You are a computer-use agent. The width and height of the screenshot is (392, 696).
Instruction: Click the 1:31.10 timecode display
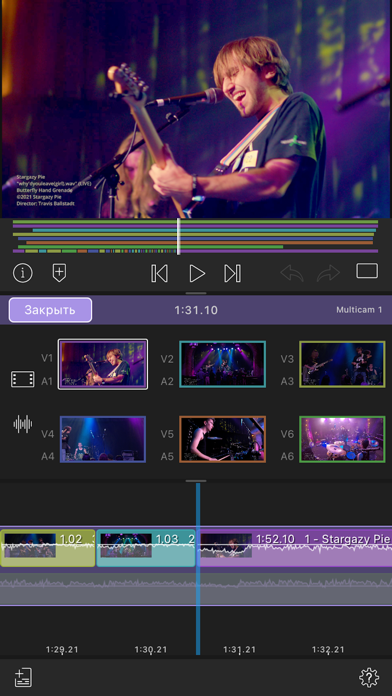[x=196, y=310]
